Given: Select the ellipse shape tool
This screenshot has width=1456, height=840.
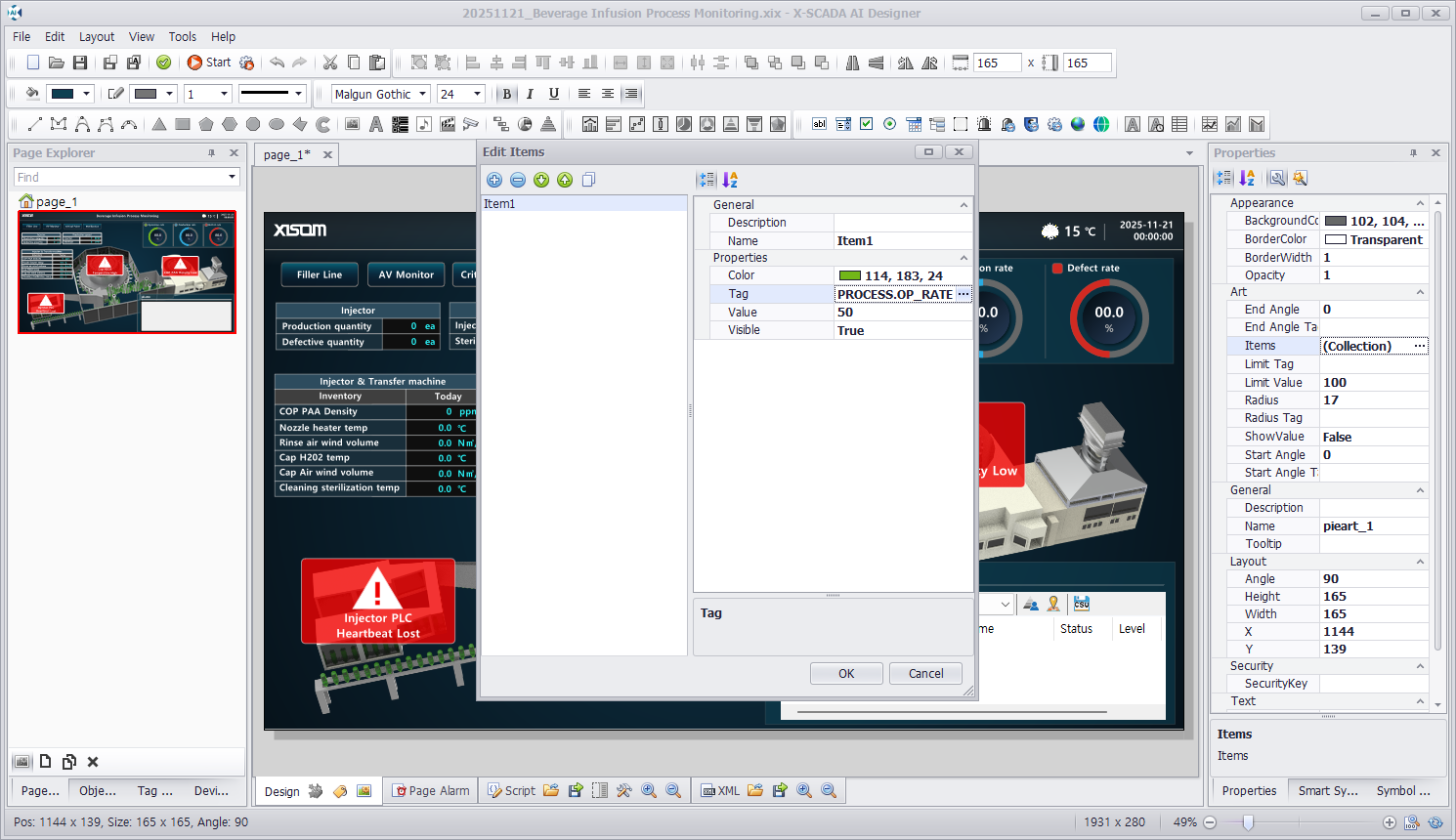Looking at the screenshot, I should pos(277,124).
